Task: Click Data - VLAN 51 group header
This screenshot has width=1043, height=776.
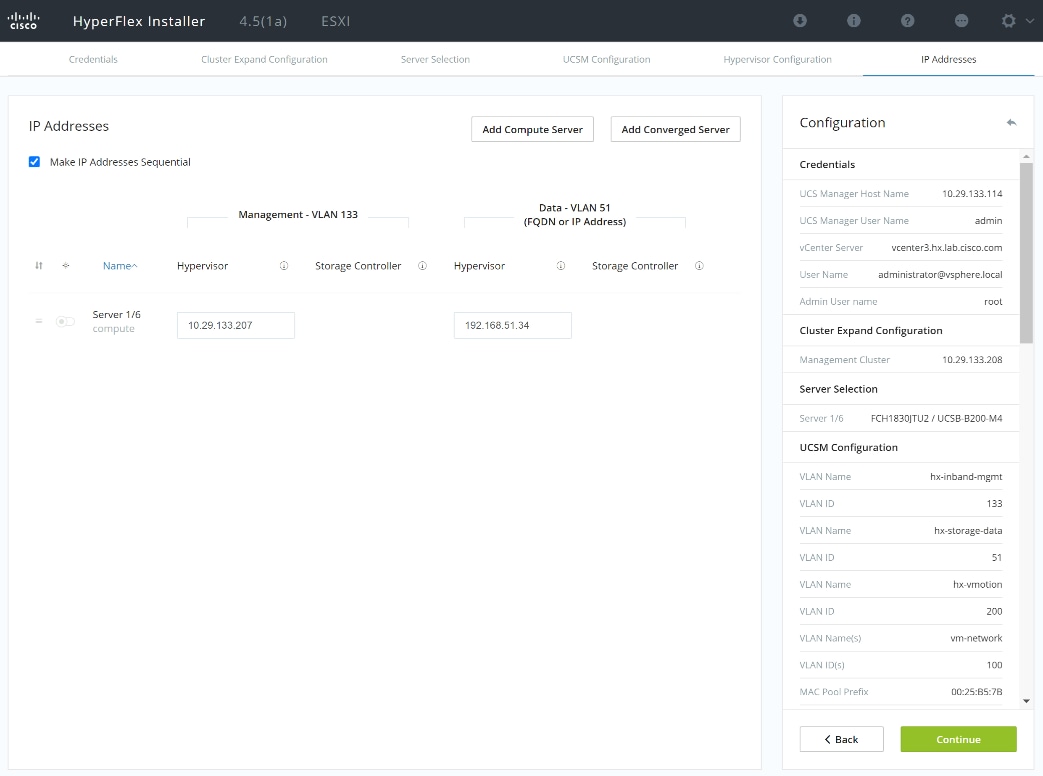Action: (x=575, y=215)
